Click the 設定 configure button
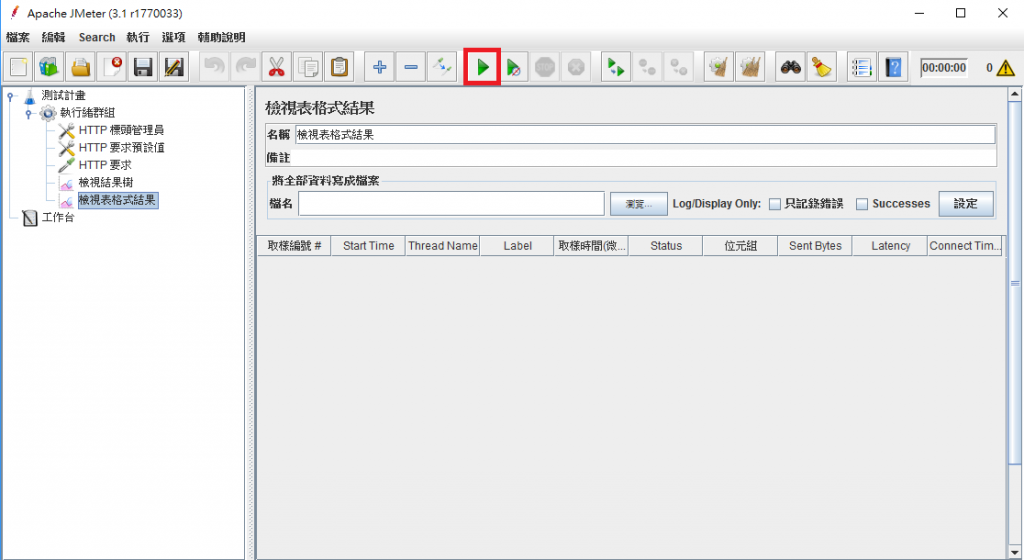The width and height of the screenshot is (1024, 560). [x=966, y=204]
